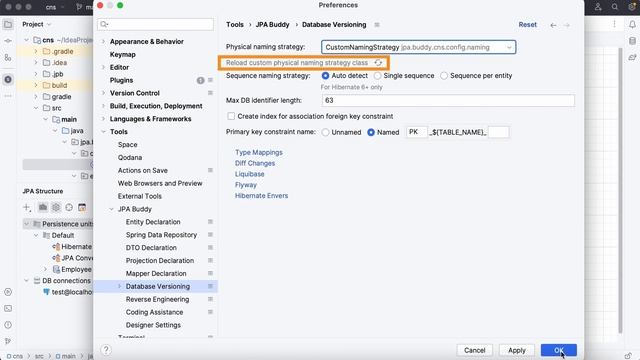Viewport: 640px width, 360px height.
Task: Click the calendar-style icon in the JPA Structure toolbar
Action: tap(82, 207)
